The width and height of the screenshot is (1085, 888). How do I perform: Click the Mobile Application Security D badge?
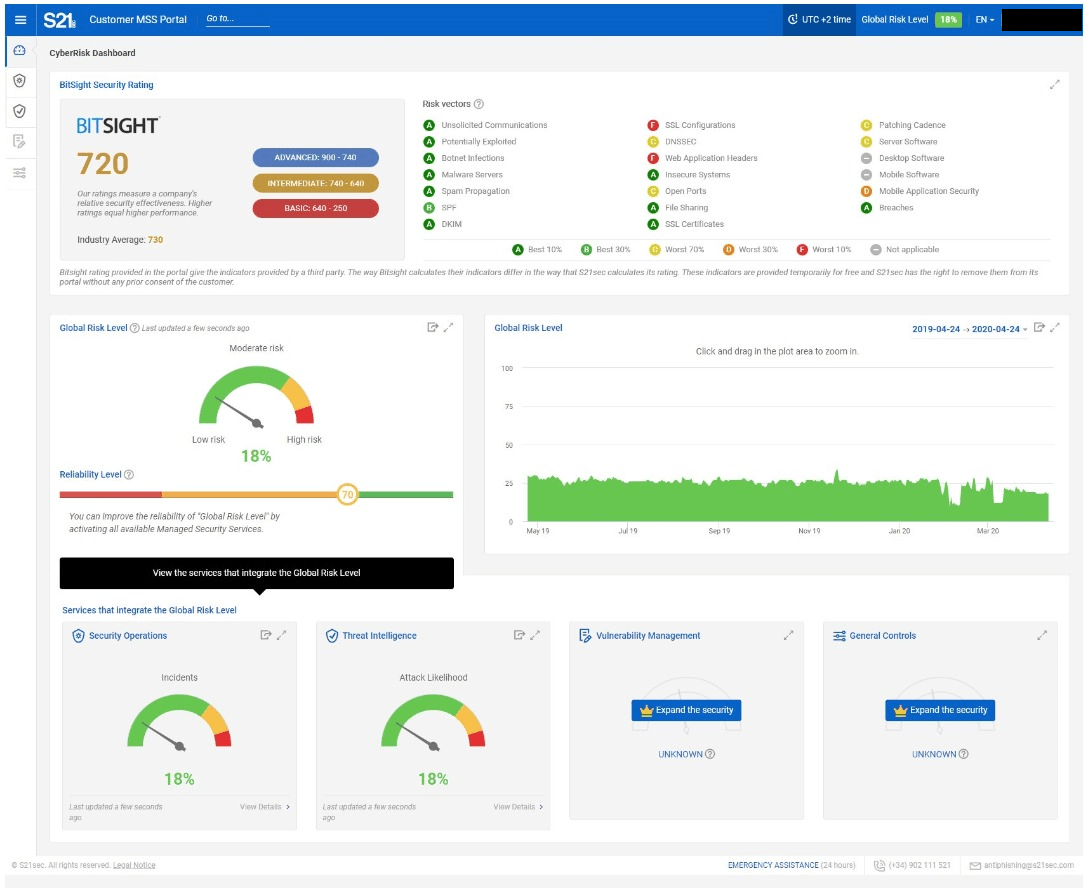pyautogui.click(x=866, y=191)
